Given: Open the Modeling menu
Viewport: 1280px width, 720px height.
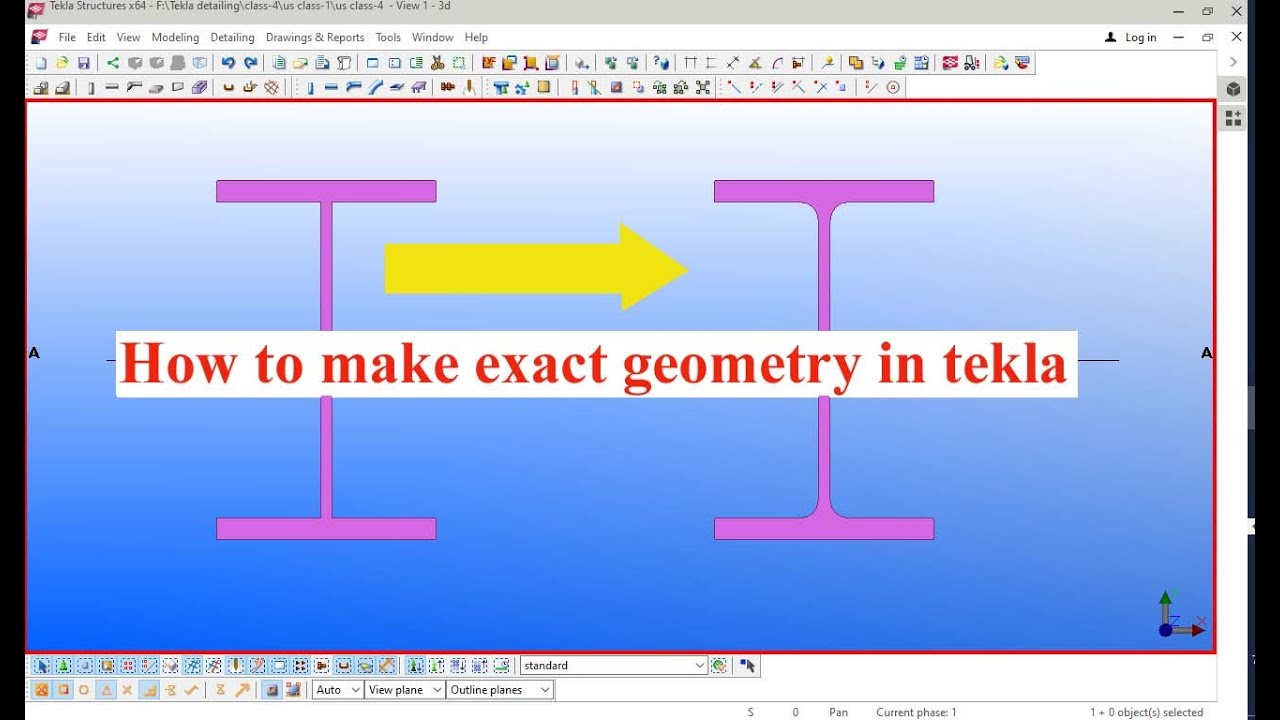Looking at the screenshot, I should [x=176, y=37].
